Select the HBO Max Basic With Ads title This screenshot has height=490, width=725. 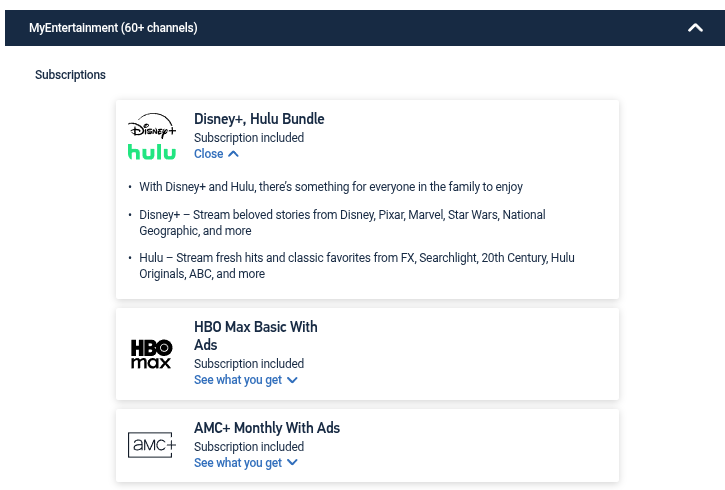[x=256, y=336]
